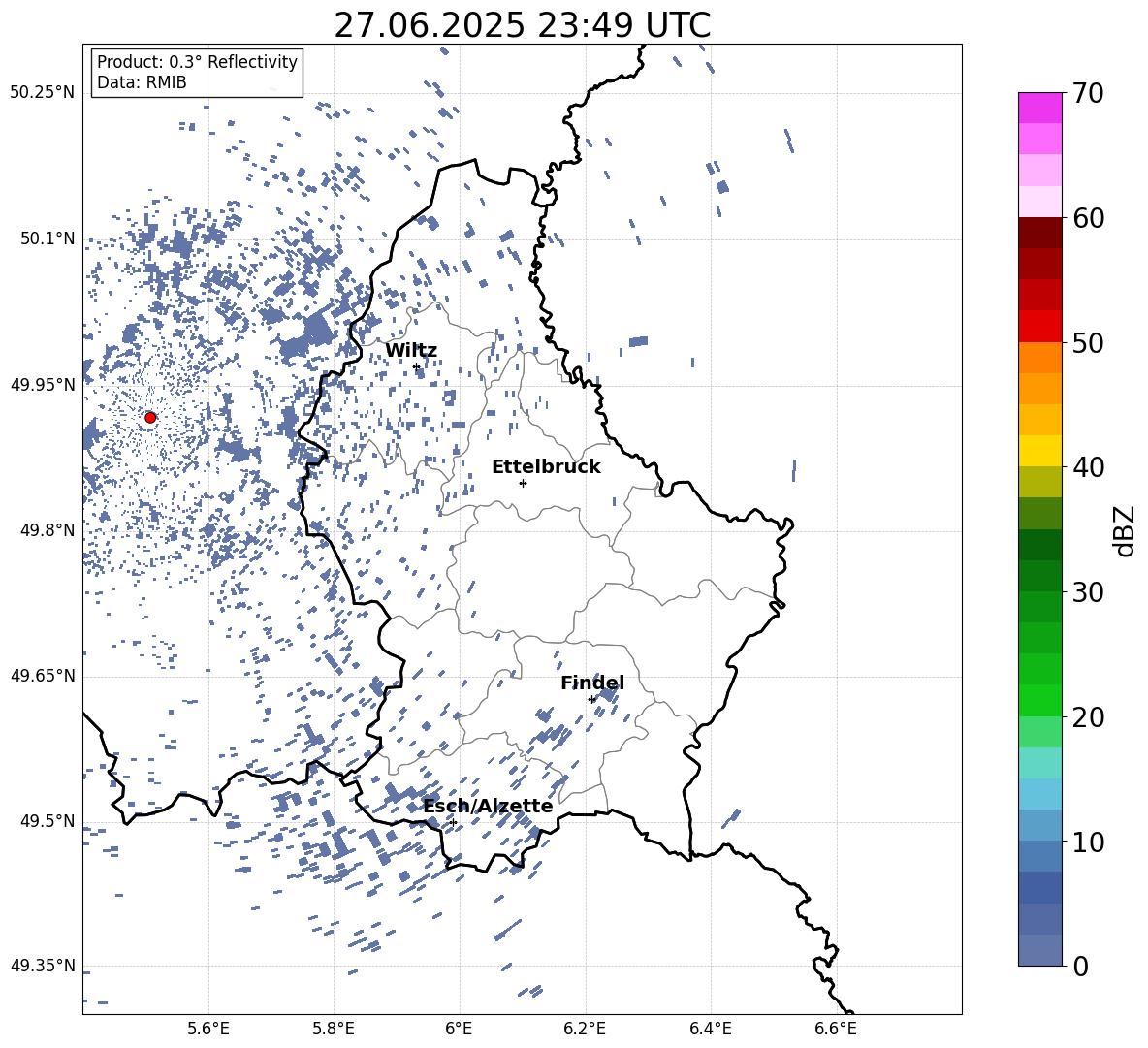Viewport: 1148px width, 1048px height.
Task: Click the cross marker below Ettelbruck
Action: point(523,483)
